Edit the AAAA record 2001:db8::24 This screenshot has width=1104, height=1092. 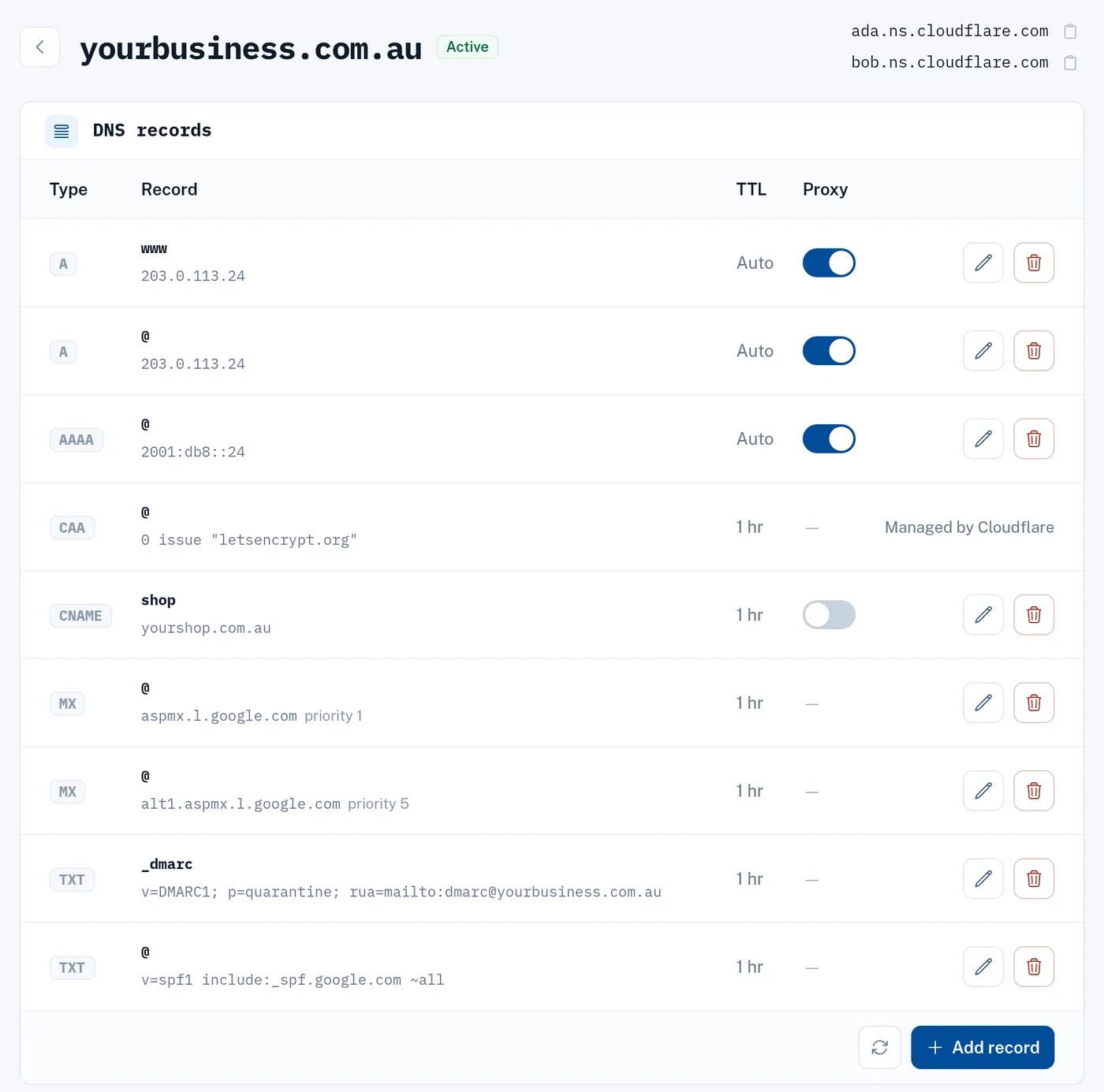pos(983,438)
